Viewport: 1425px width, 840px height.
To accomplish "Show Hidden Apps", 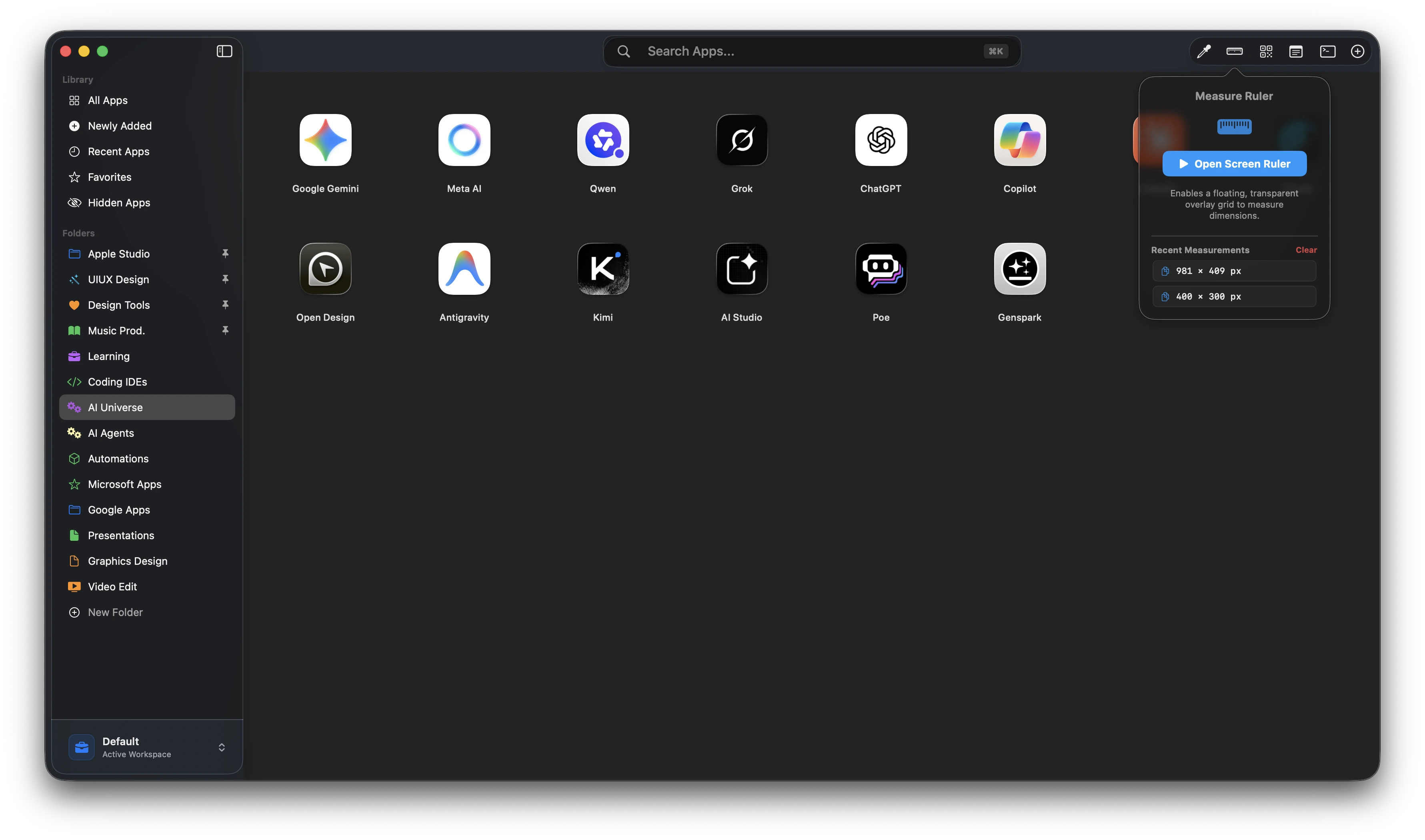I will [147, 202].
